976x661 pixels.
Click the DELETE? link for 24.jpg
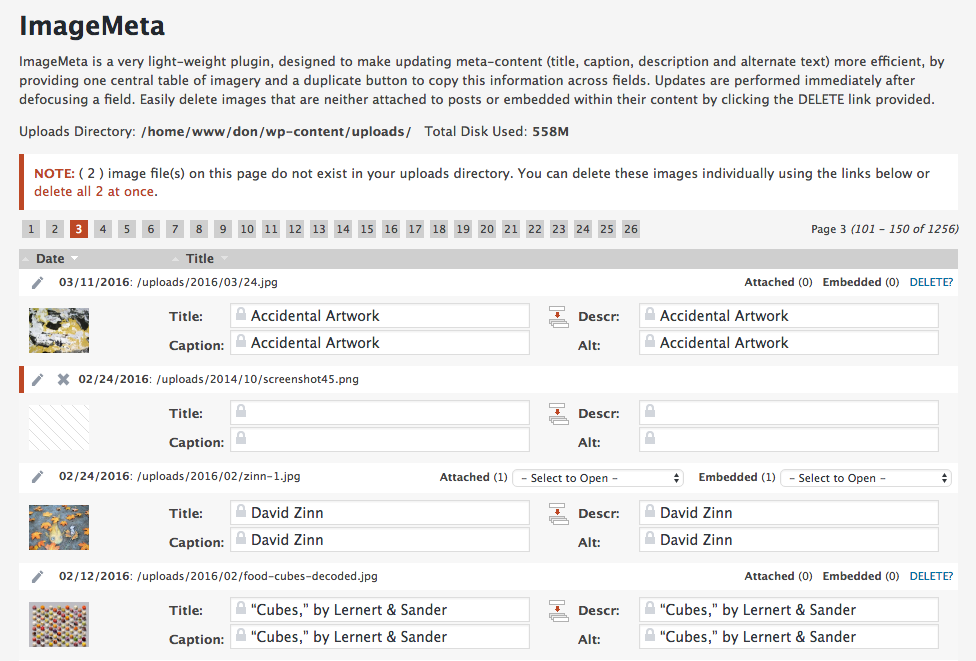click(x=931, y=283)
